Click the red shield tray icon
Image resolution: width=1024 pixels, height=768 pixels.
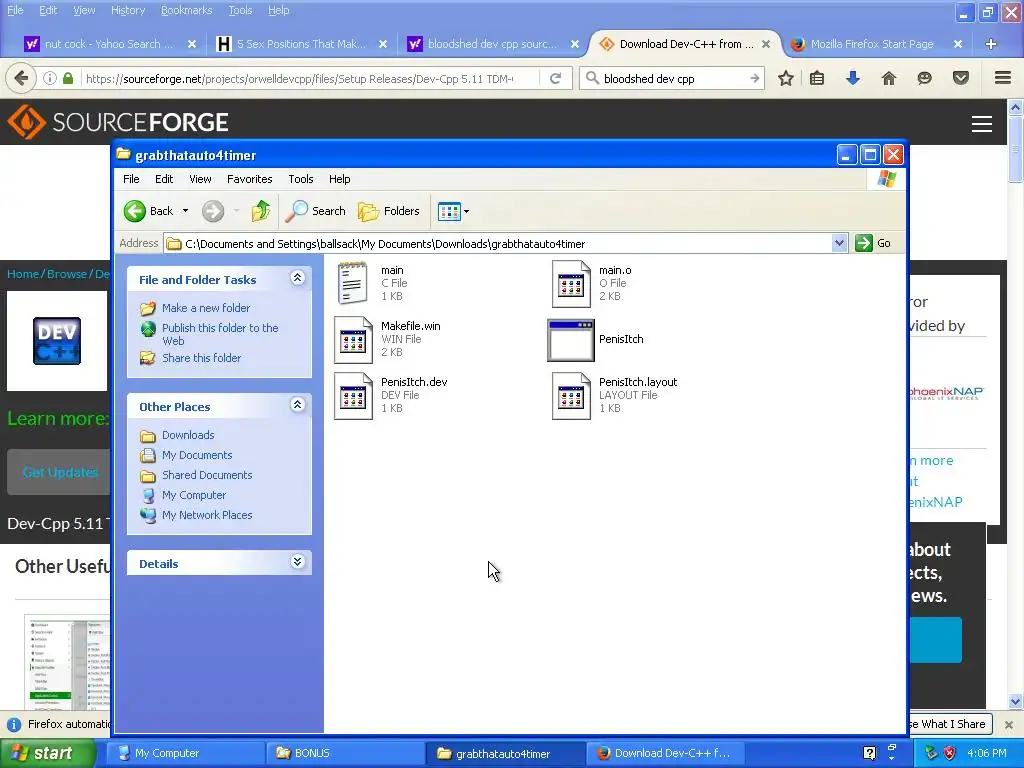[950, 753]
